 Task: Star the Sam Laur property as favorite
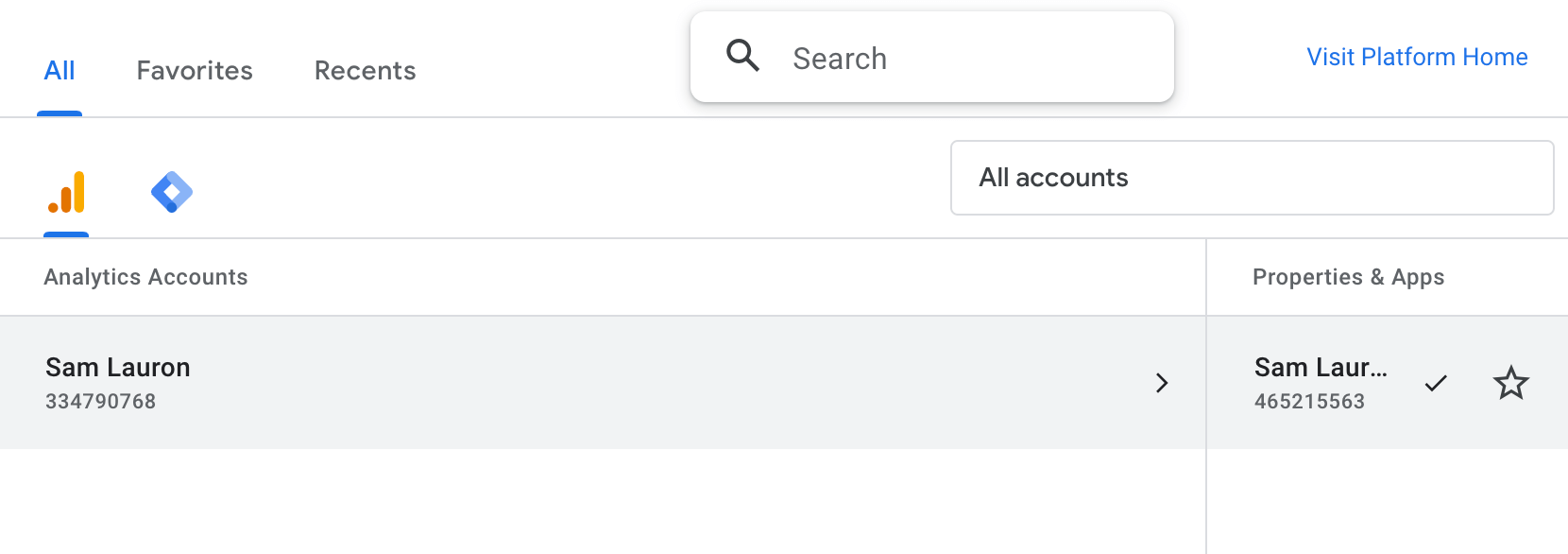click(x=1511, y=383)
